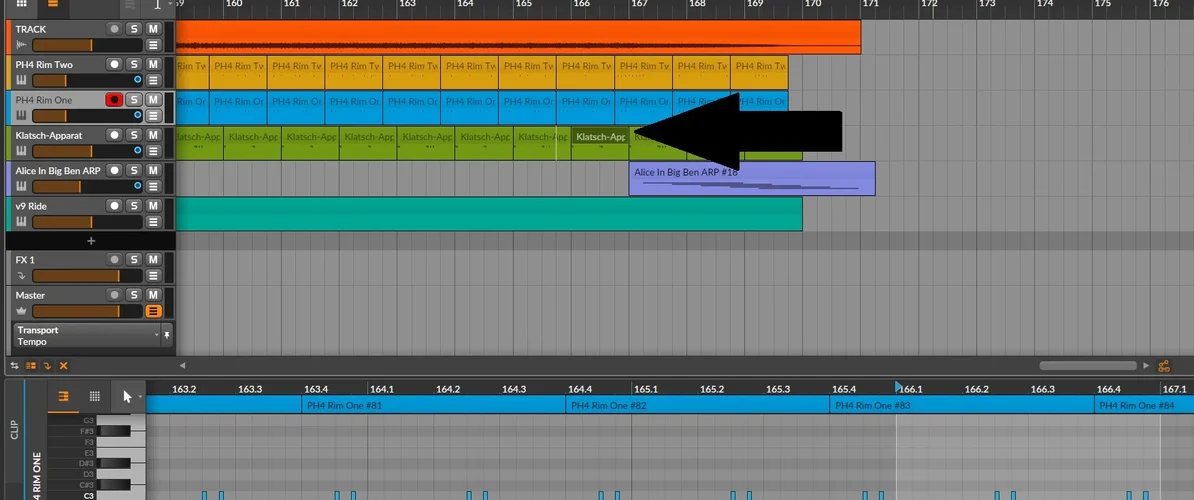Click the orange link icon beside scrollbar
1194x500 pixels.
(x=1164, y=366)
